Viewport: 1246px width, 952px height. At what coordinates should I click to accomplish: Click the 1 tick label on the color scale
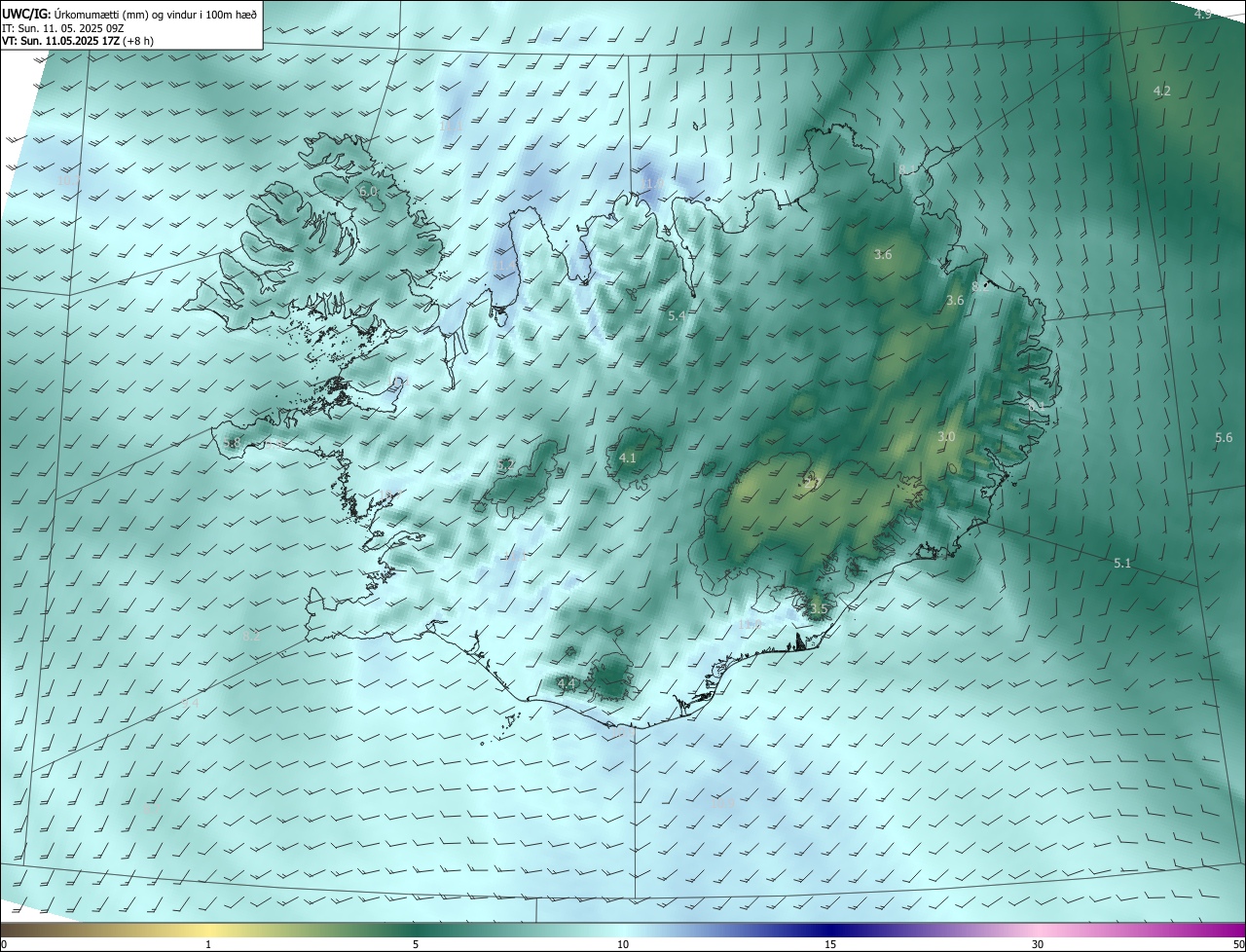click(208, 944)
